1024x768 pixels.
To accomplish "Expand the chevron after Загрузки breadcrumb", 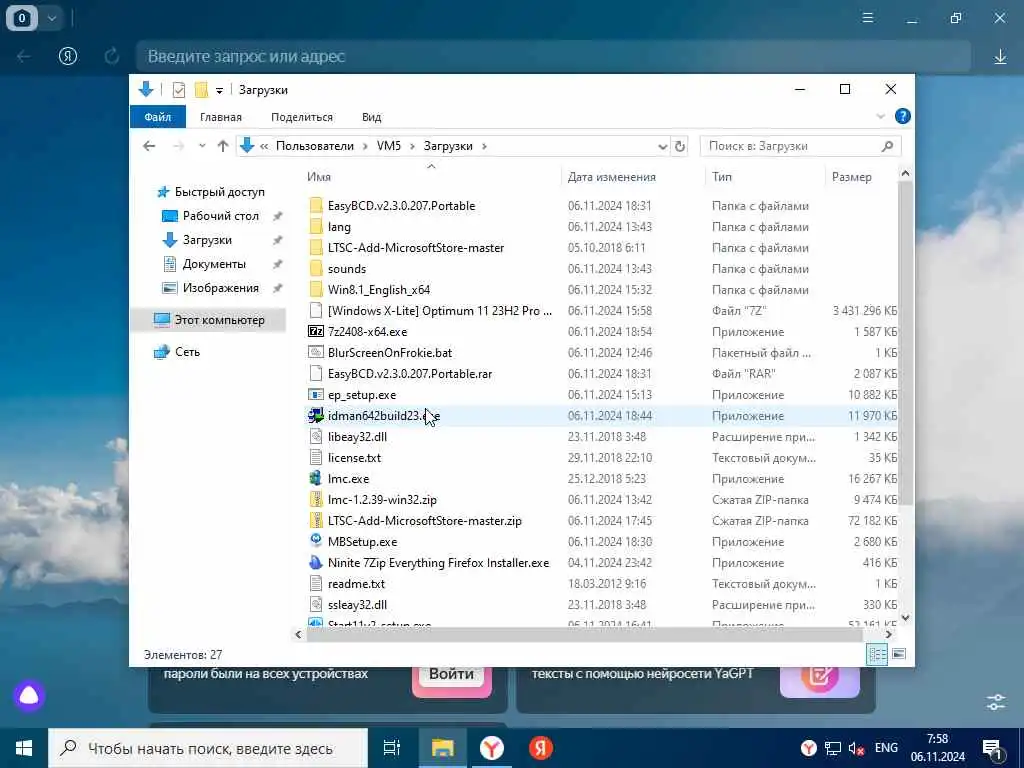I will [x=485, y=146].
